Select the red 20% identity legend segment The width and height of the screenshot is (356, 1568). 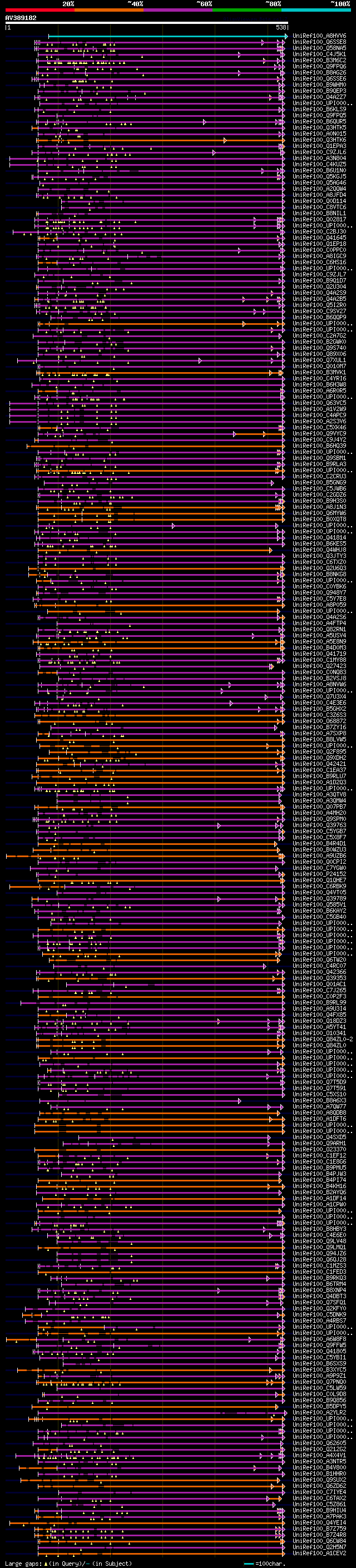[x=39, y=10]
